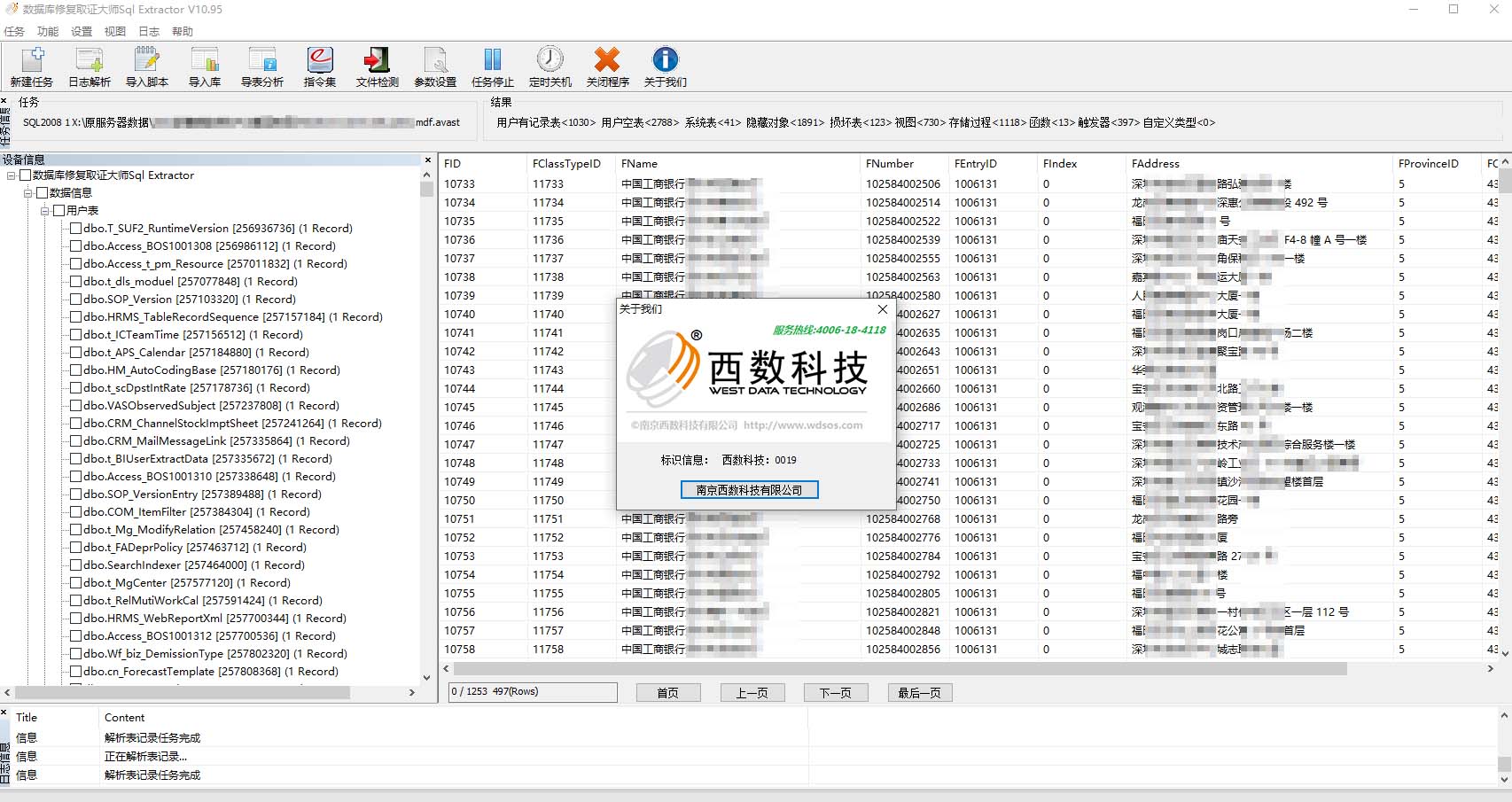Click the 南京西数科技有限公司 button
1512x802 pixels.
click(x=749, y=490)
